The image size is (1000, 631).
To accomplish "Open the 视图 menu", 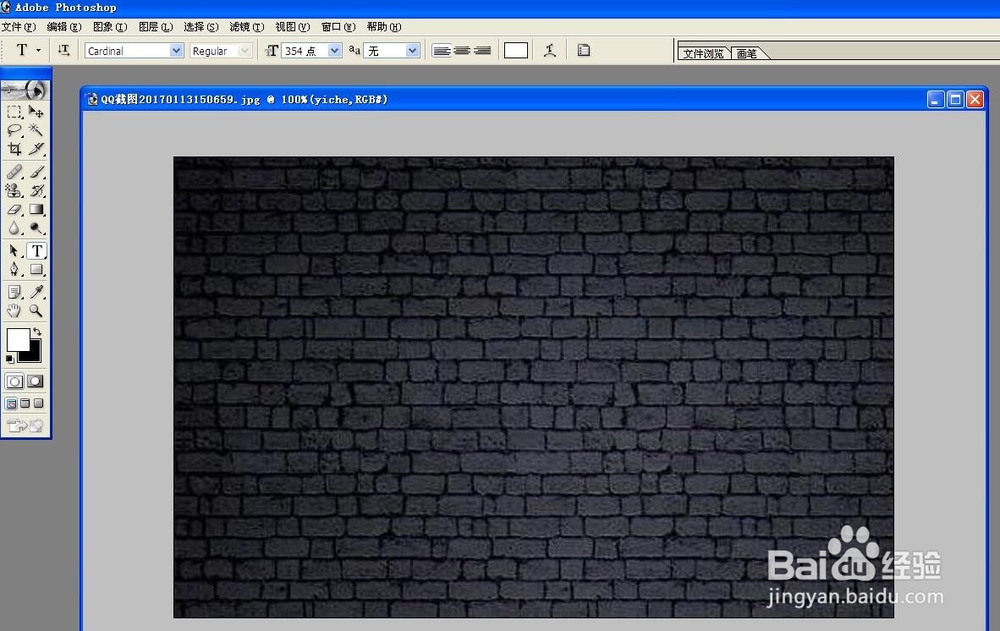I will pos(293,27).
